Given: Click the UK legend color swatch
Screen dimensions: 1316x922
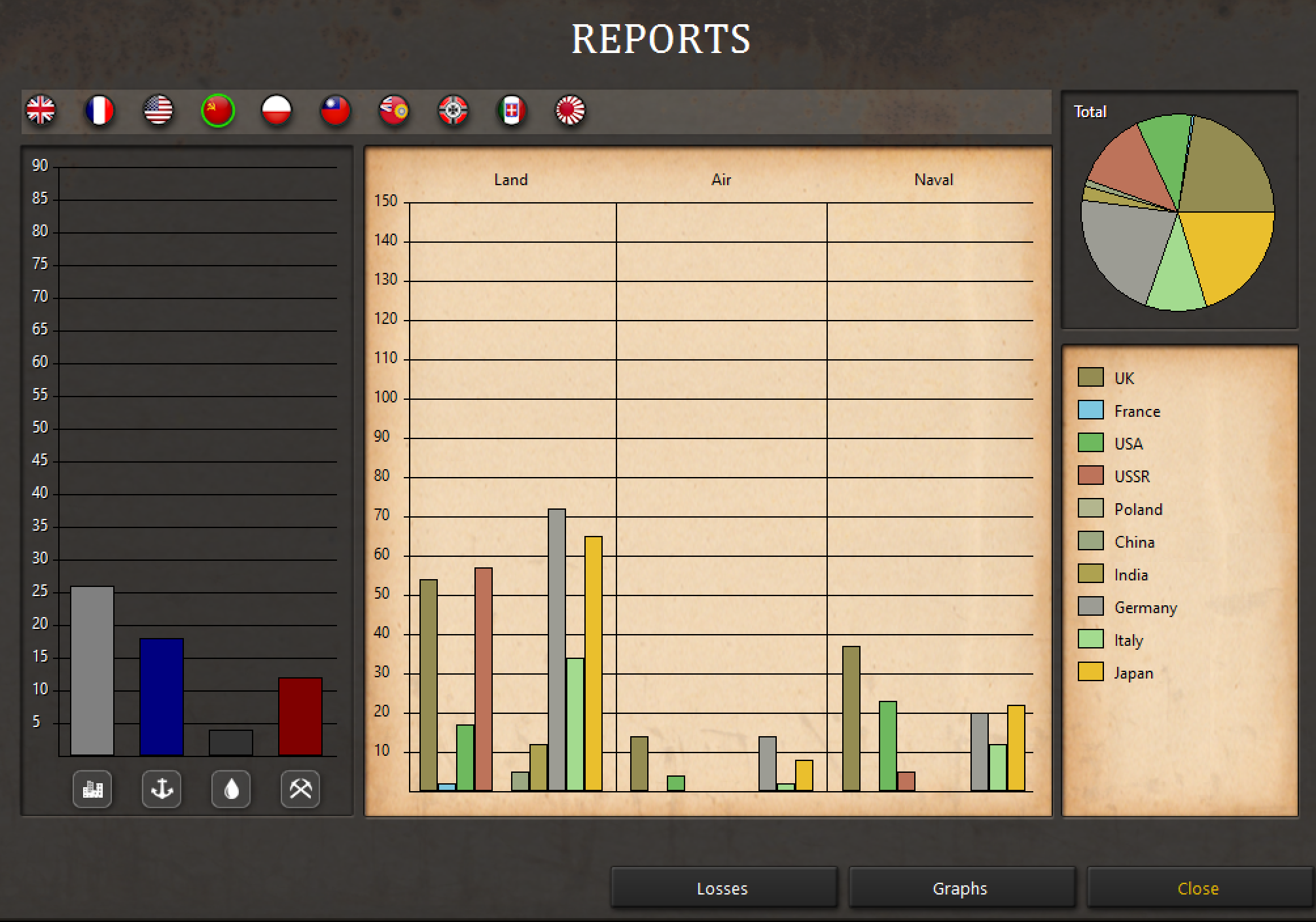Looking at the screenshot, I should [1090, 378].
